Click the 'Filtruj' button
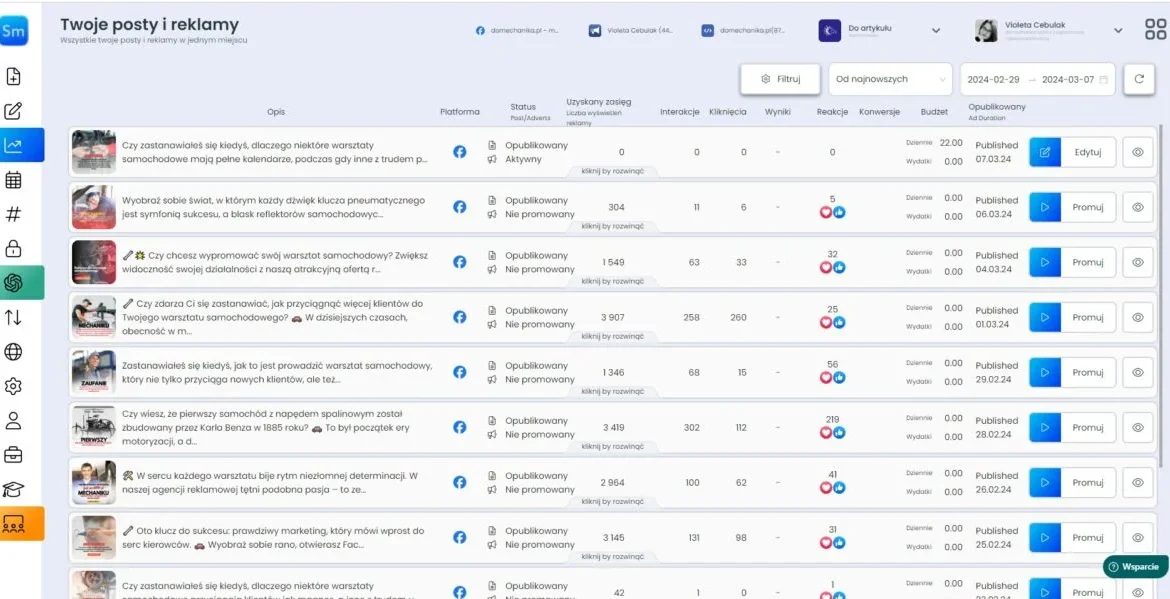The height and width of the screenshot is (599, 1170). 780,79
